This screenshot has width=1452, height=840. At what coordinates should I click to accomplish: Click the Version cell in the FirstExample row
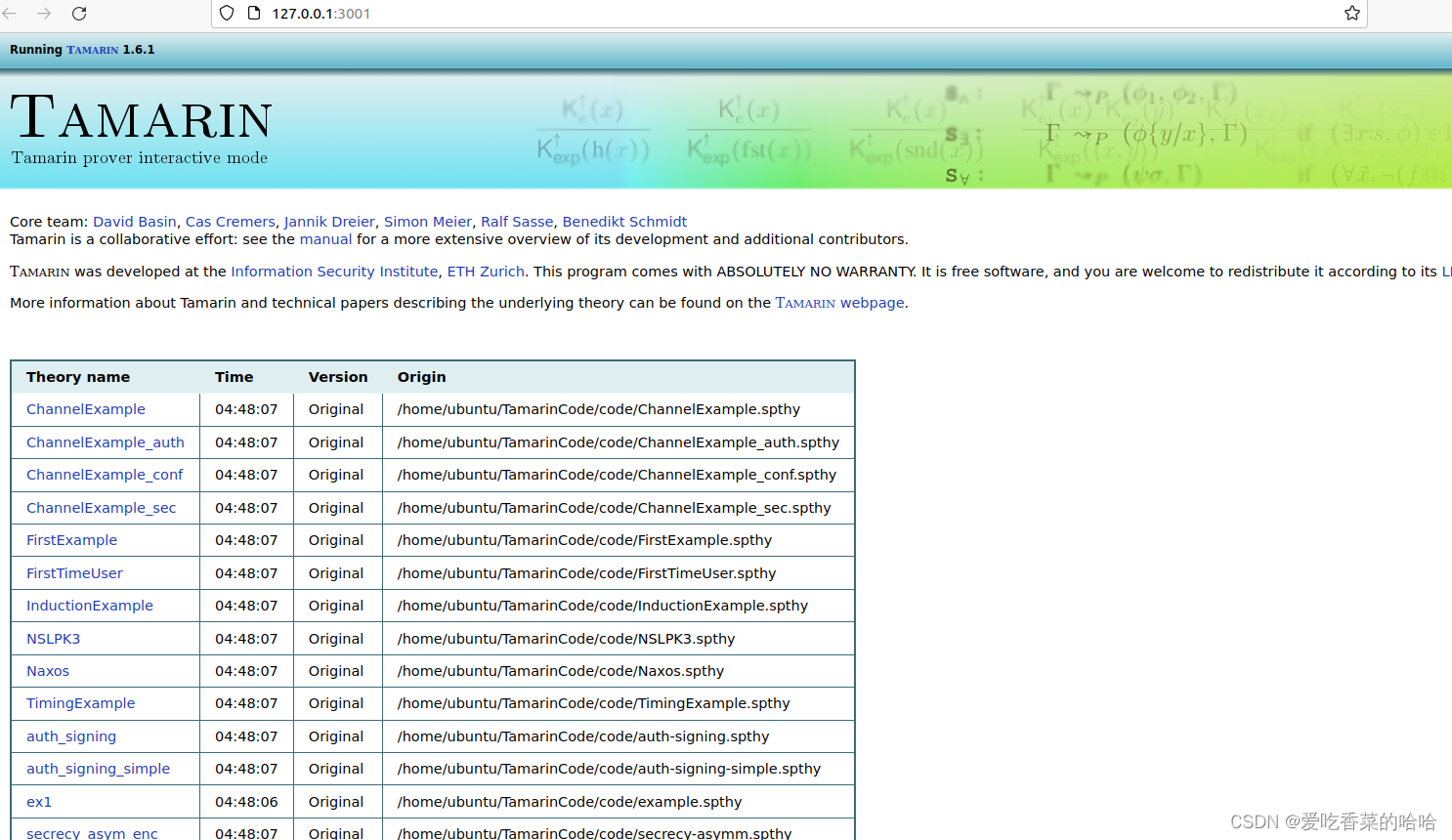point(336,540)
